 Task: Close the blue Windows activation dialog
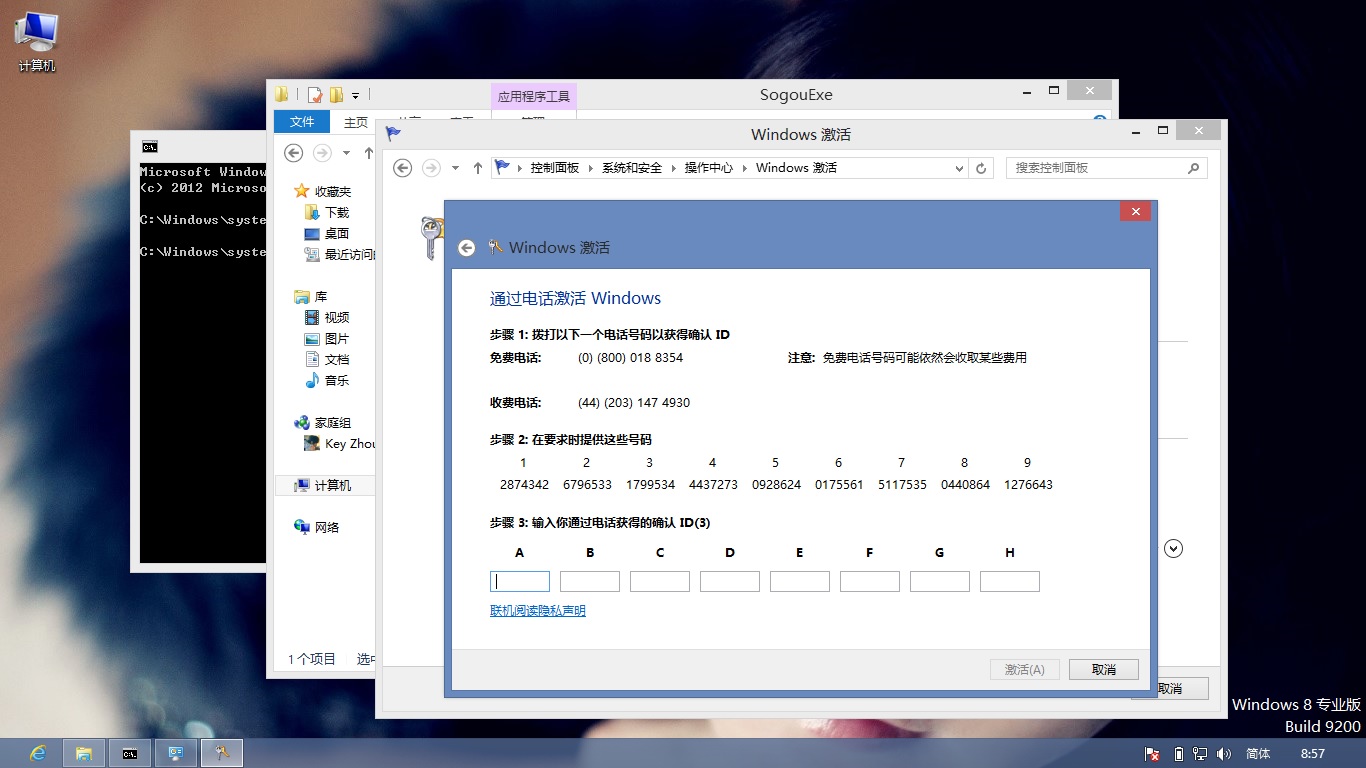(x=1134, y=211)
